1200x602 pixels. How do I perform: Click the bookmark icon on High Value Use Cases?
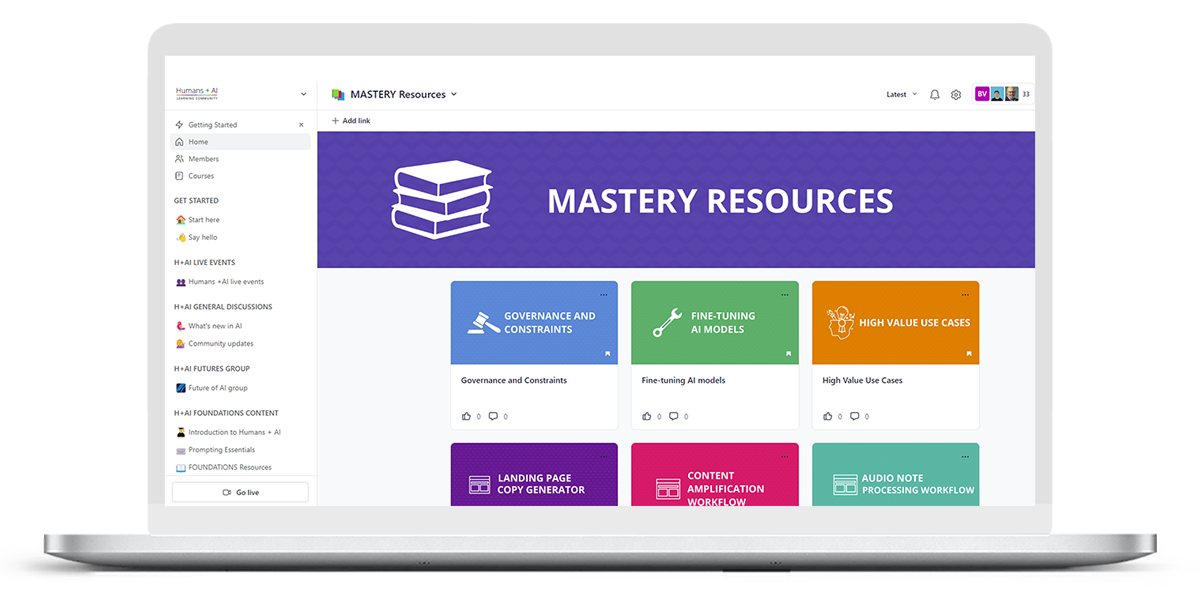968,353
